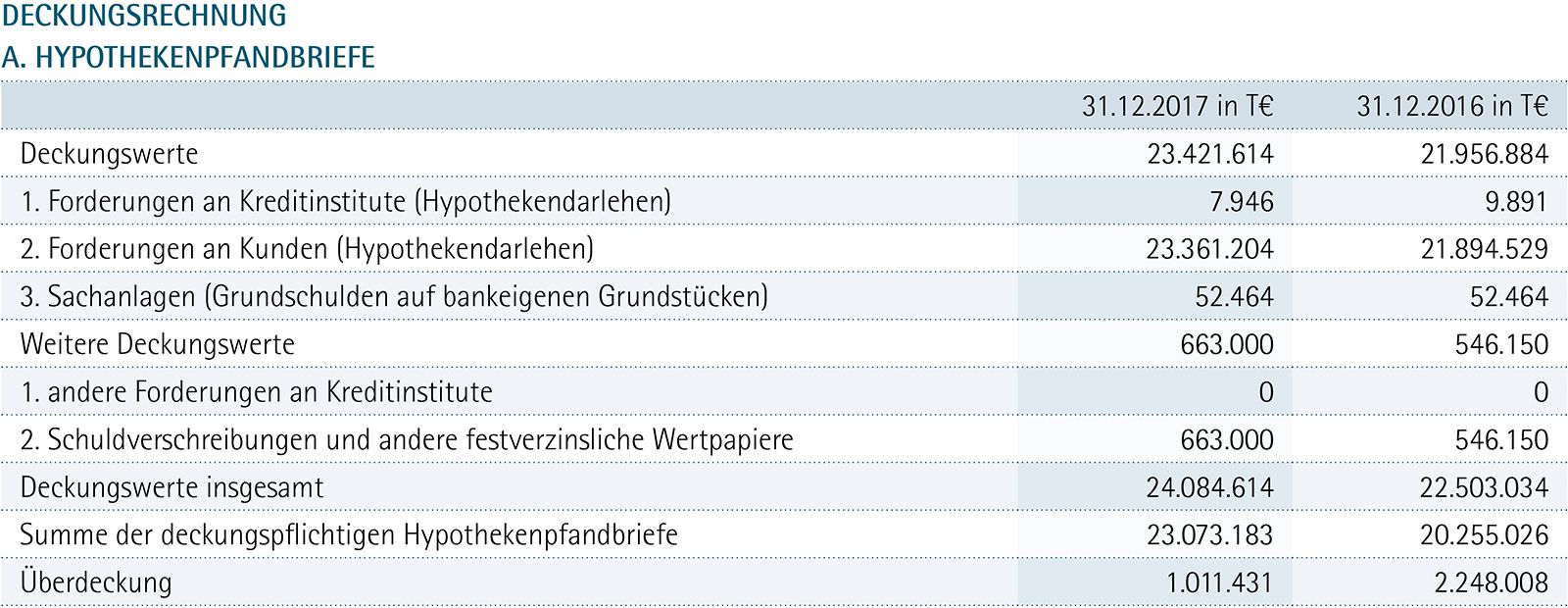The image size is (1568, 608).
Task: Select the A. HYPOTHEKENPFANDBRIEFE subheading
Action: (x=188, y=57)
